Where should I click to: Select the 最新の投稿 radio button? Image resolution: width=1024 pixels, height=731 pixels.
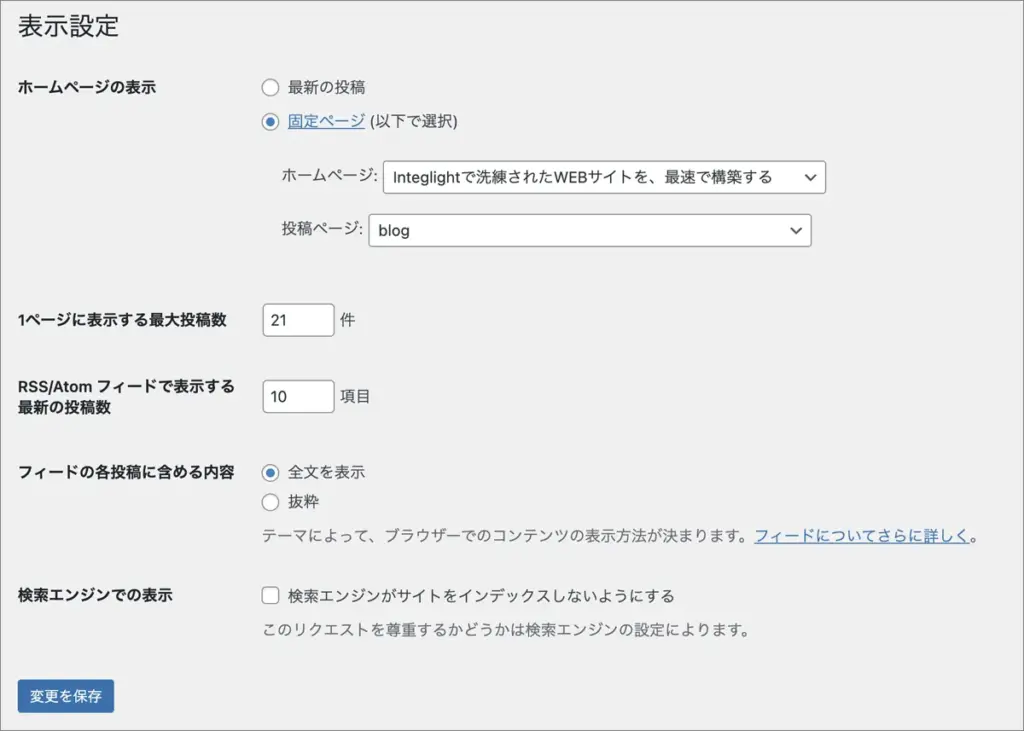point(270,87)
